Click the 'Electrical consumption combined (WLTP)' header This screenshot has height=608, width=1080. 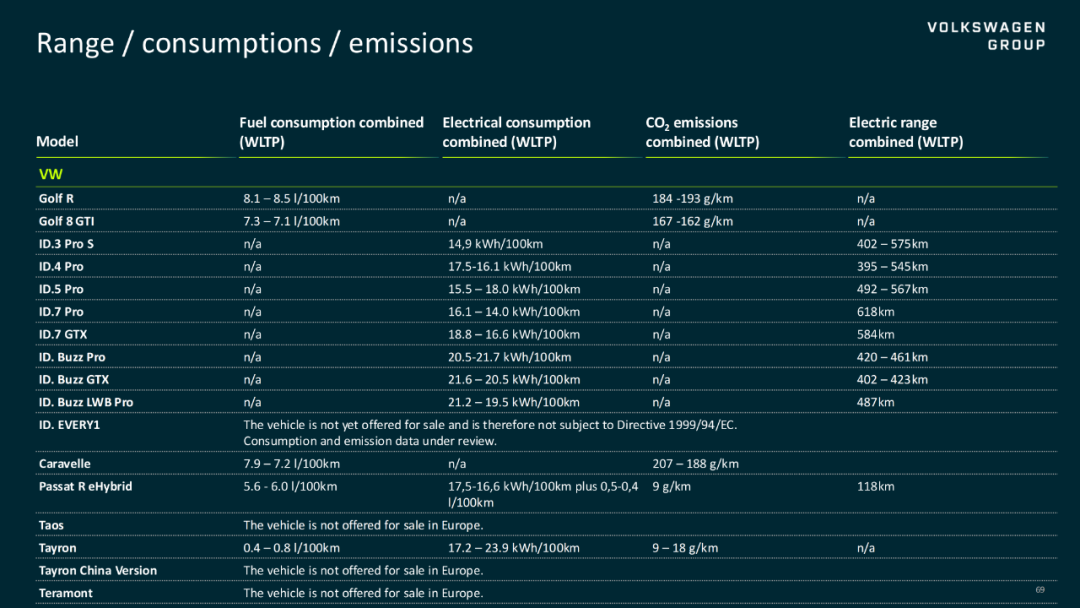click(x=517, y=132)
